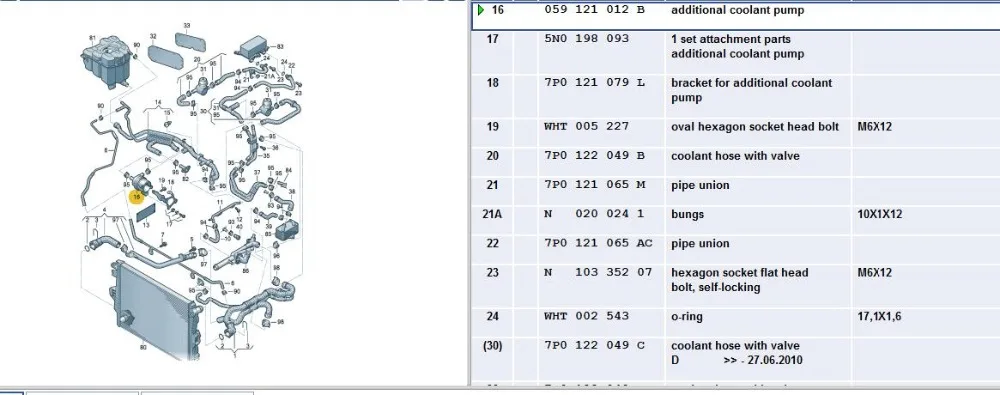
Task: Select position number 22 in the parts list
Action: [x=492, y=244]
